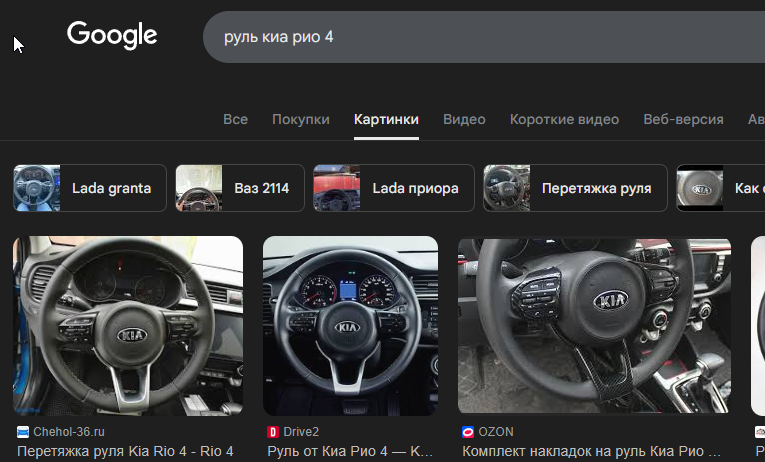
Task: Pick the 'Перетяжка руля' suggestion chip
Action: click(575, 188)
